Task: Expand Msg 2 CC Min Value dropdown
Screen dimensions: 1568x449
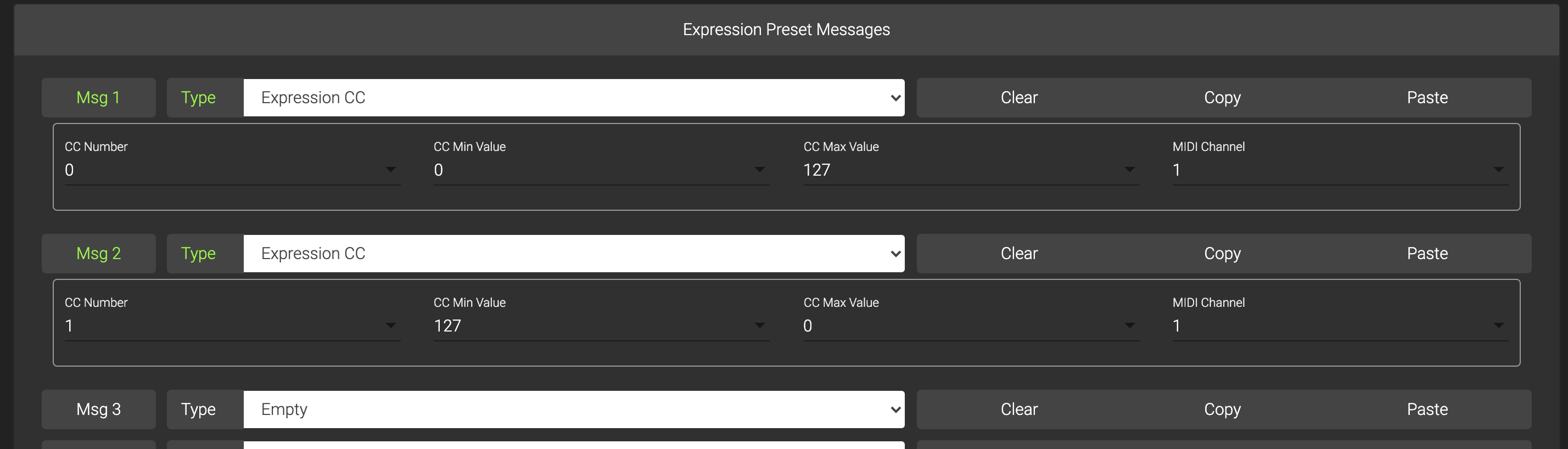Action: [x=601, y=325]
